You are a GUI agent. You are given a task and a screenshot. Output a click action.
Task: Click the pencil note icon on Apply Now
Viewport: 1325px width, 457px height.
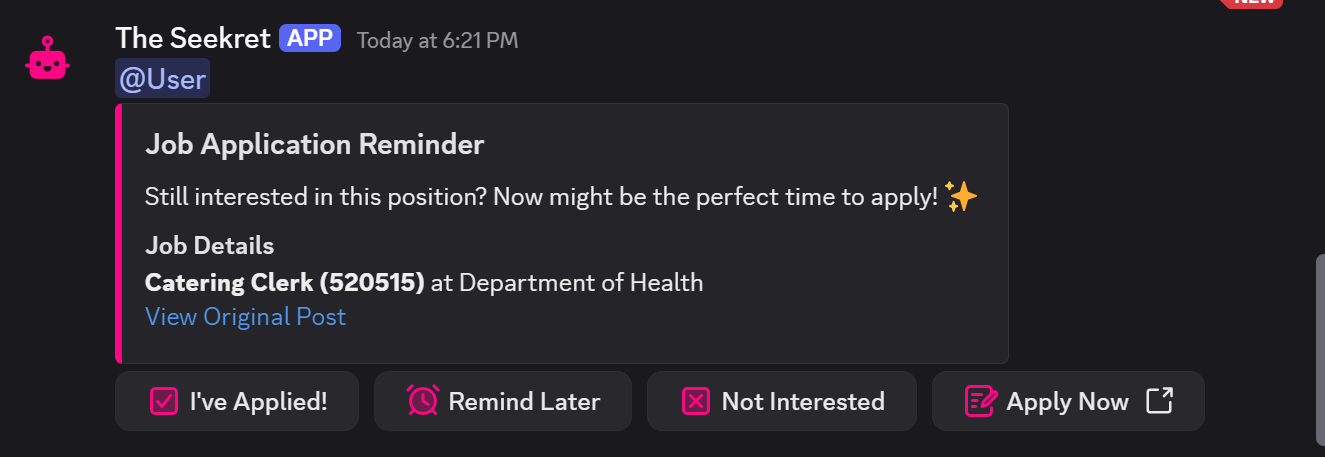[x=981, y=401]
